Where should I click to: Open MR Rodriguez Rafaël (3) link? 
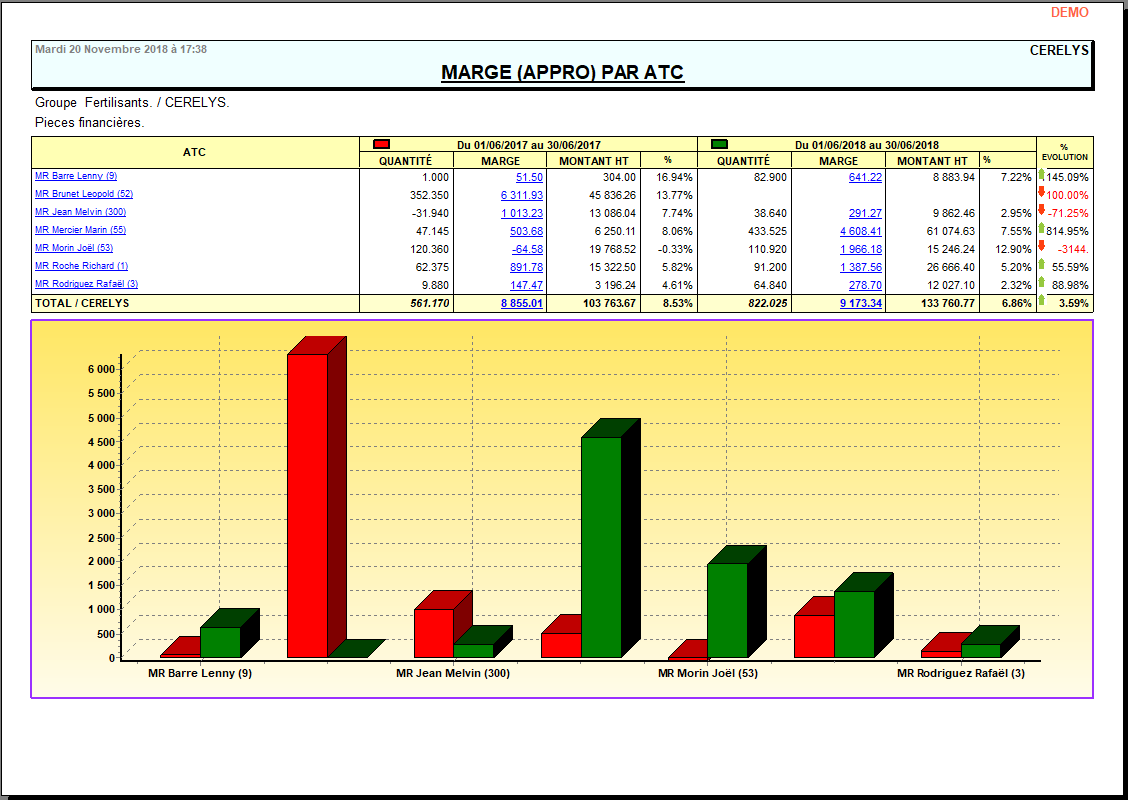click(86, 284)
